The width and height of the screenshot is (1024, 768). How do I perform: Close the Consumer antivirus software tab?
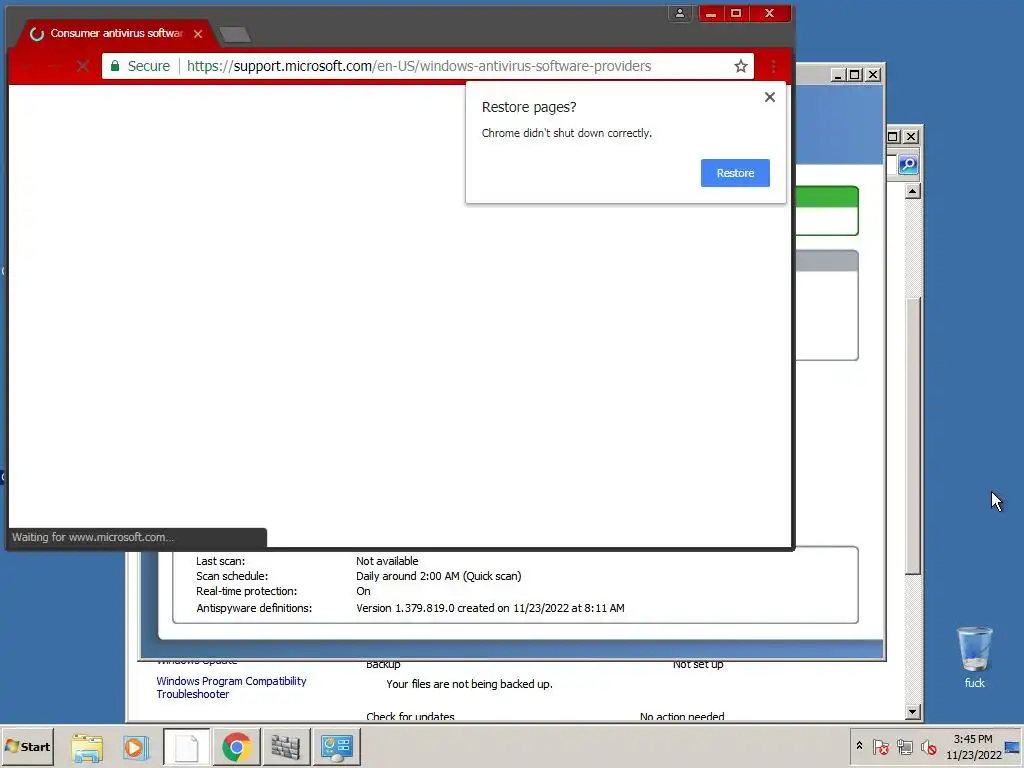(x=198, y=34)
